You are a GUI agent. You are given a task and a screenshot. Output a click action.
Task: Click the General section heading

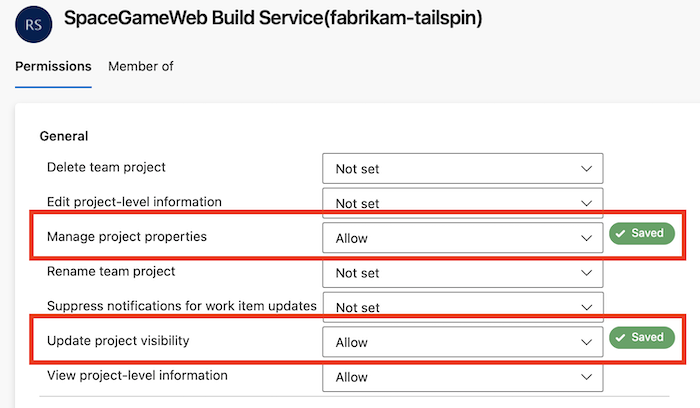click(x=64, y=136)
